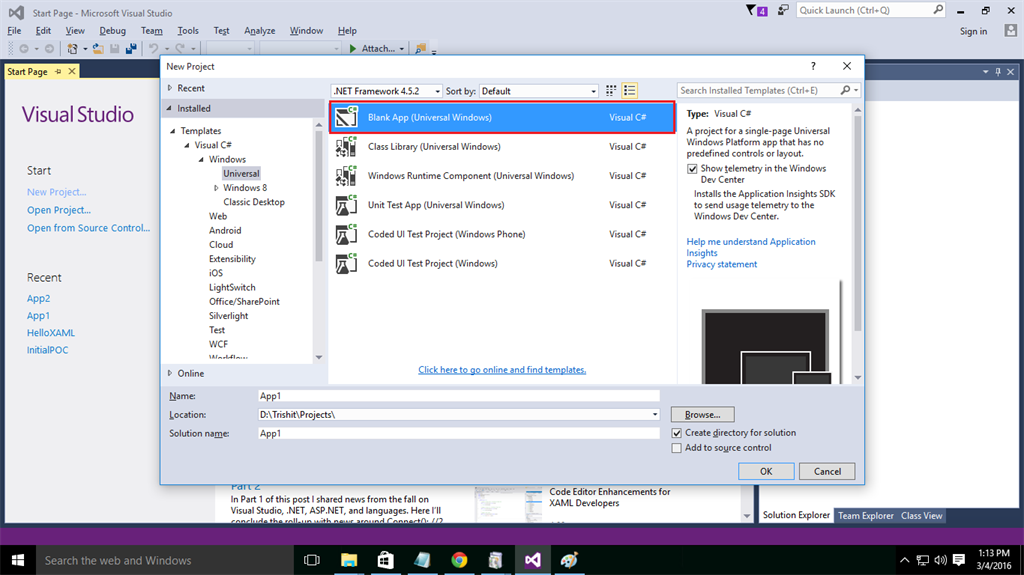This screenshot has height=575, width=1024.
Task: Click the green Attach play button
Action: point(353,48)
